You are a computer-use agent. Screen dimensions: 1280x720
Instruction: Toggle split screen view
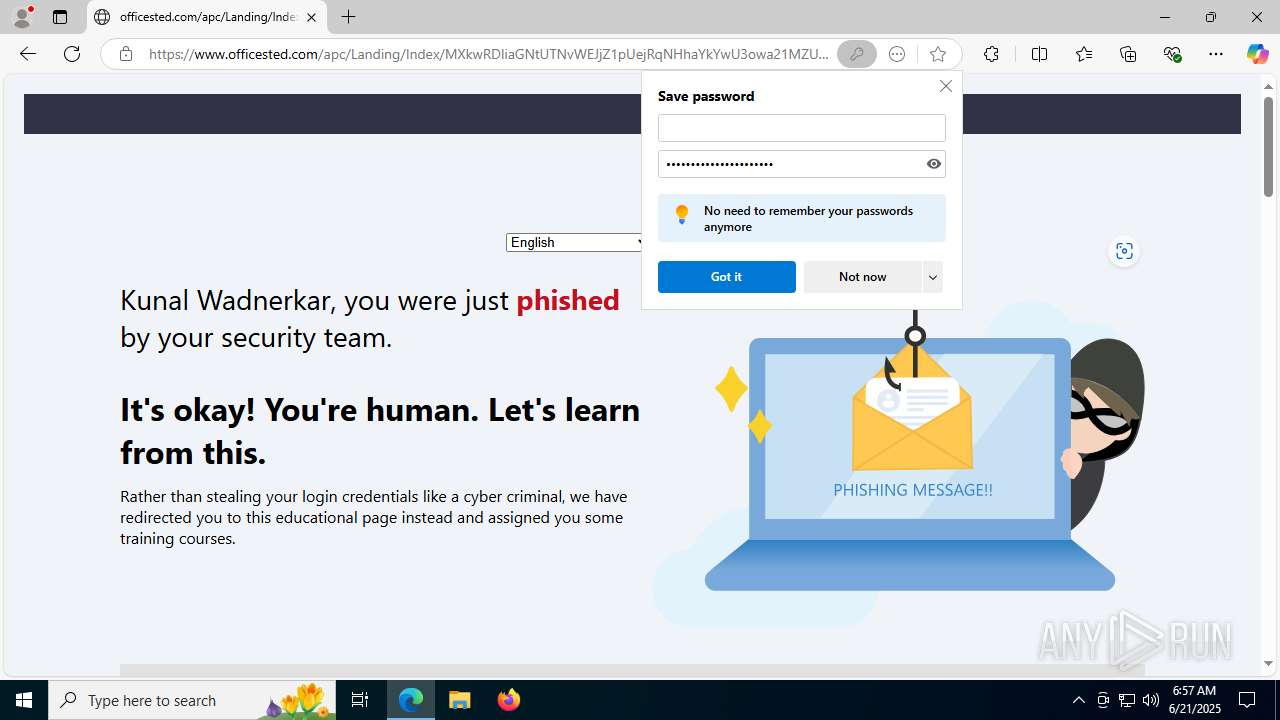1039,54
